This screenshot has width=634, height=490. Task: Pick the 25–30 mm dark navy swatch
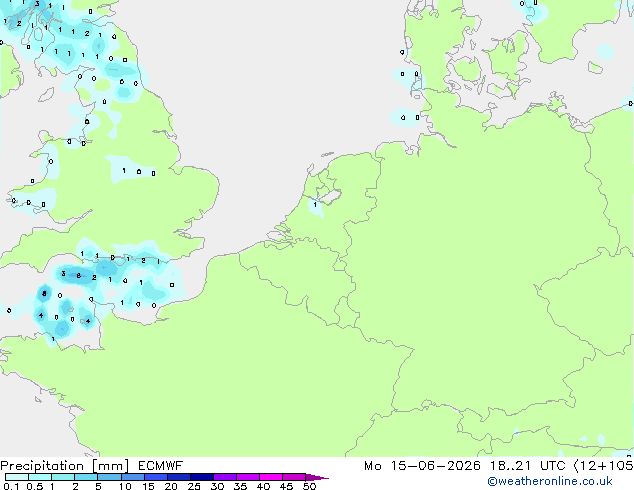(202, 477)
